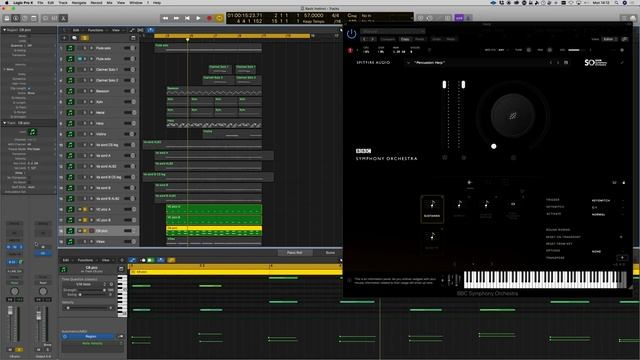Open the Trigger Keyswitch dropdown
This screenshot has height=360, width=640.
click(607, 200)
